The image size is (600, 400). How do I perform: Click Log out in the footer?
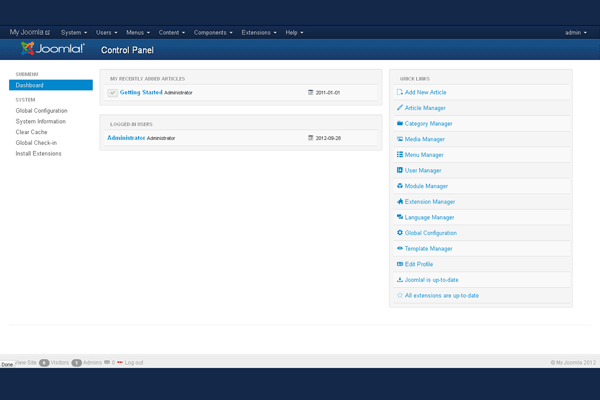coord(134,362)
